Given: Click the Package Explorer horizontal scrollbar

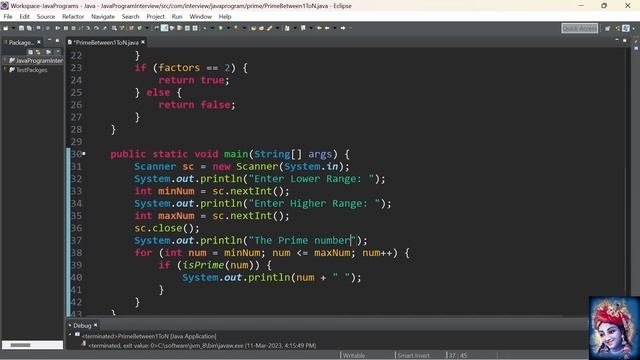Looking at the screenshot, I should point(32,345).
